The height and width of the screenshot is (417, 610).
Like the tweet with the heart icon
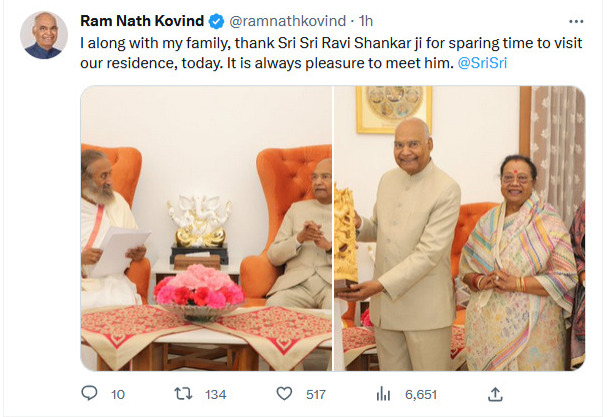284,394
